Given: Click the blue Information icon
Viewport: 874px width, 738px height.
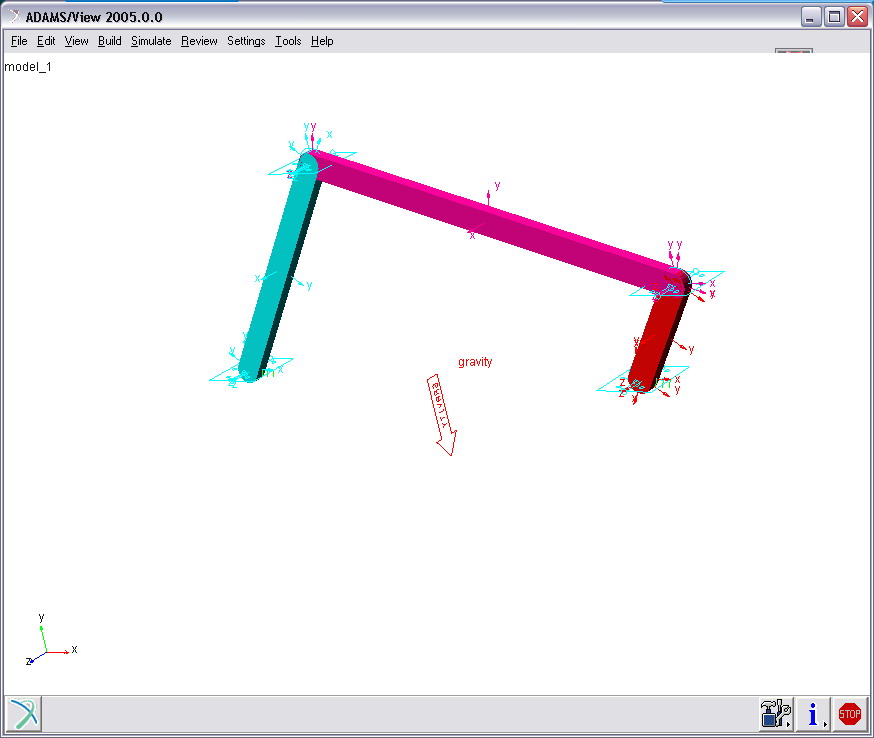Looking at the screenshot, I should [x=813, y=714].
